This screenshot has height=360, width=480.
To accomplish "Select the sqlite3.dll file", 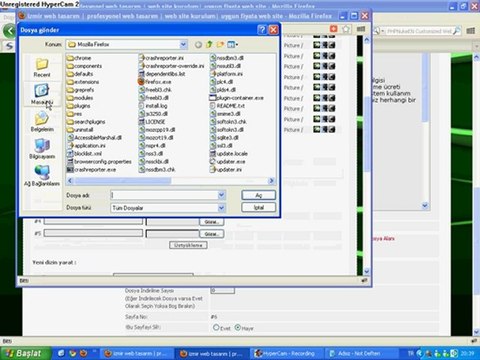I will 224,138.
